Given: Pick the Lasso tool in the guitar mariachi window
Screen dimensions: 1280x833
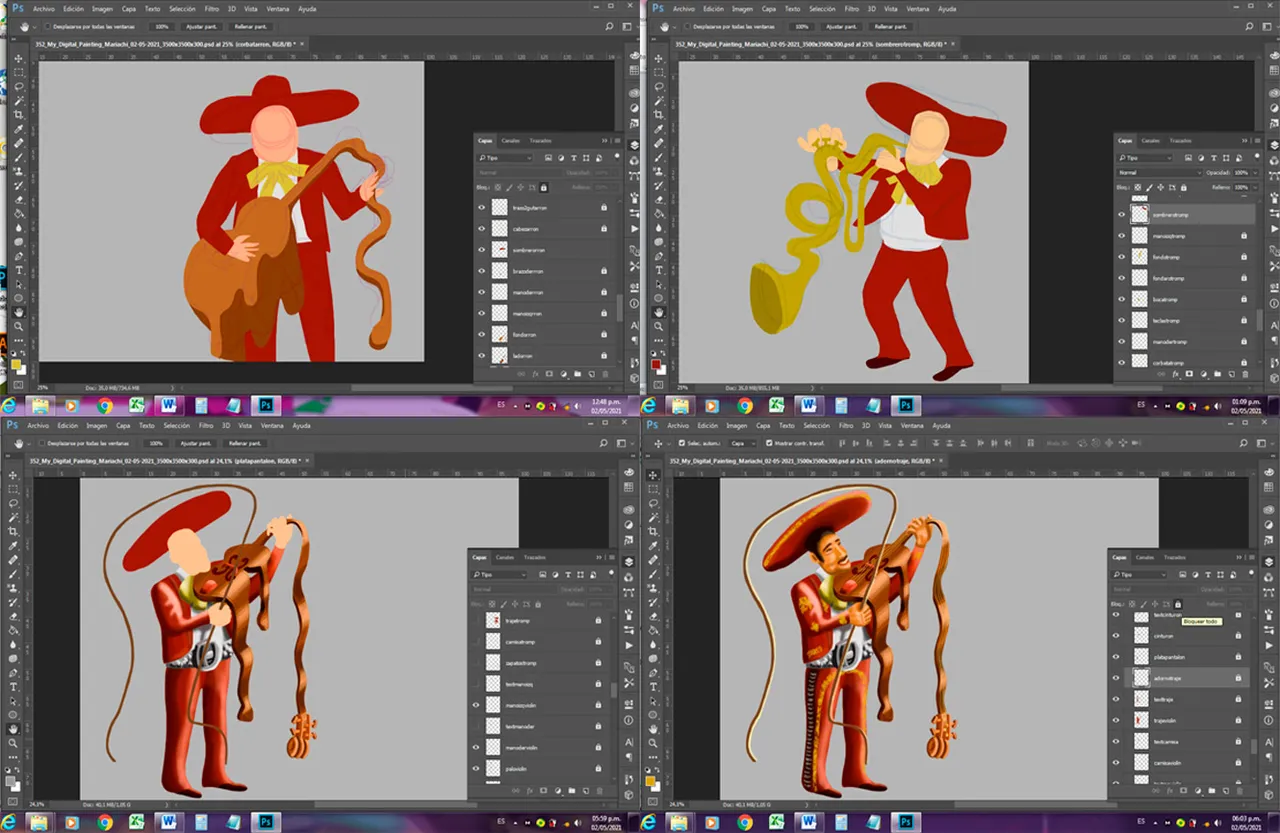Looking at the screenshot, I should click(18, 86).
